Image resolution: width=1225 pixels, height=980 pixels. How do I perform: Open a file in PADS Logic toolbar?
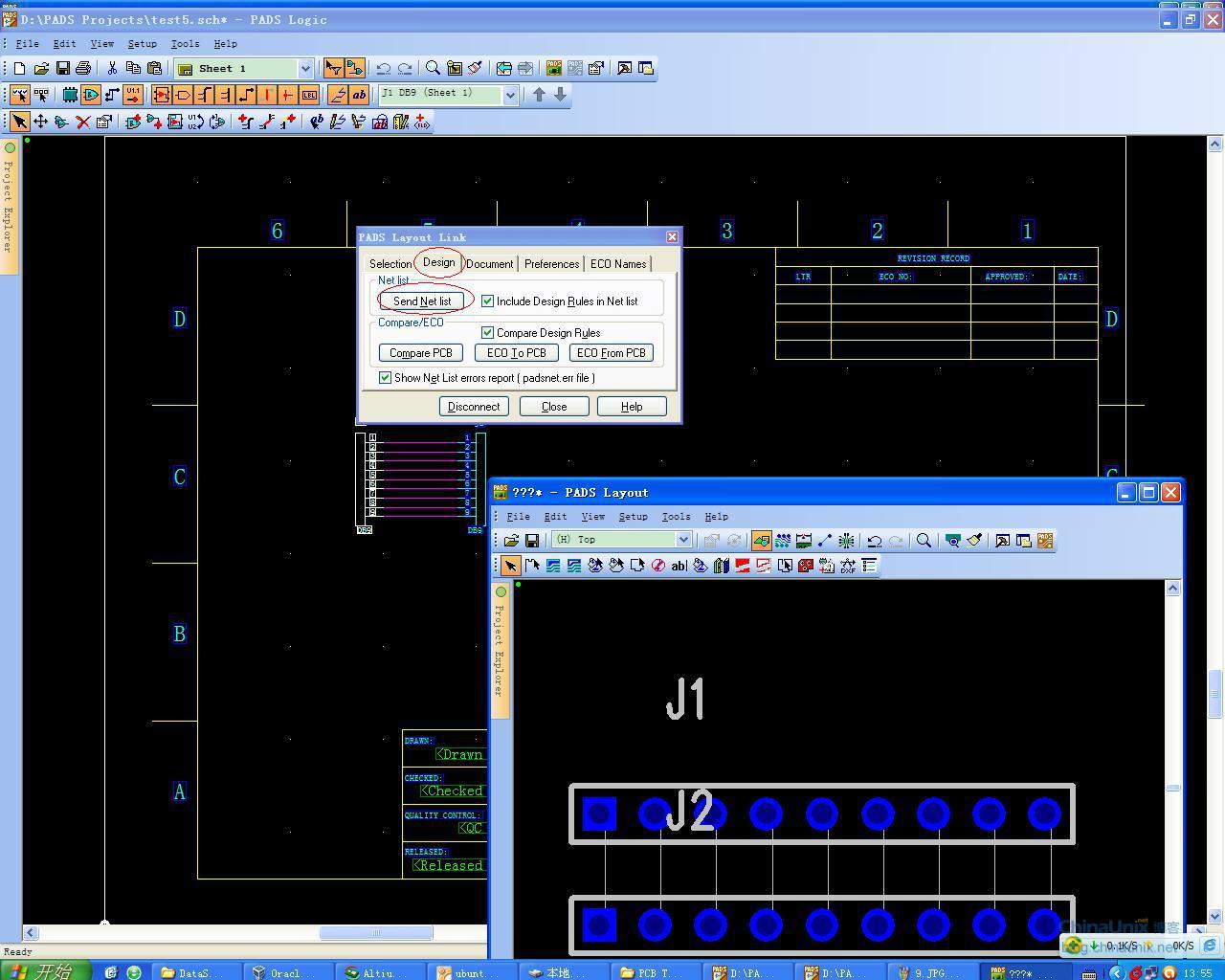click(41, 68)
